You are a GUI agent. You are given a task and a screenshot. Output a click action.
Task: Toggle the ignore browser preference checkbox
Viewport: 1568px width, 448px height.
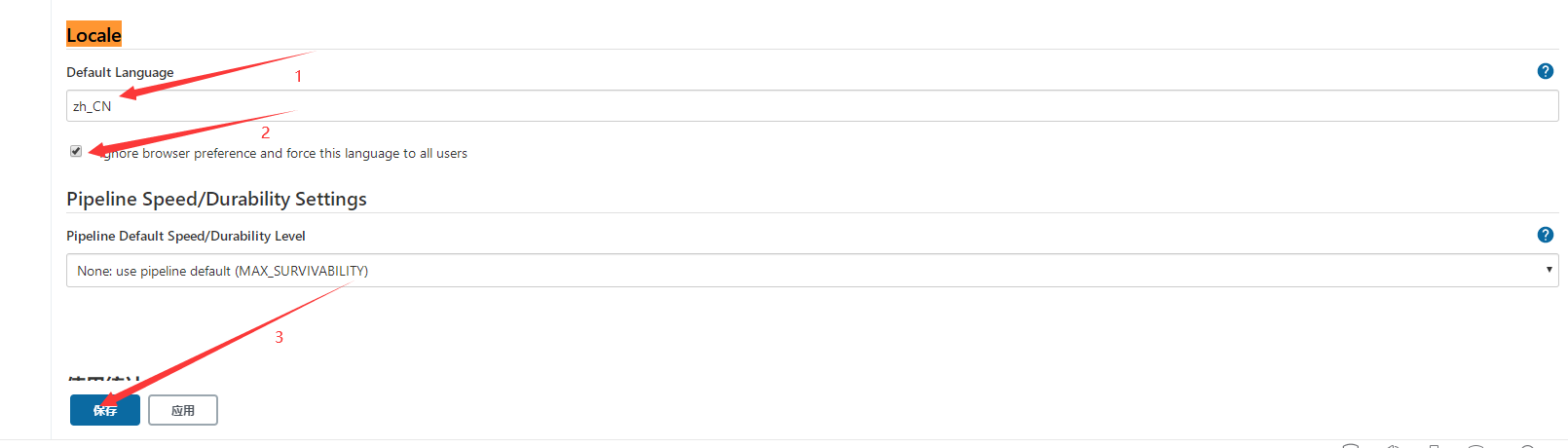click(x=76, y=151)
